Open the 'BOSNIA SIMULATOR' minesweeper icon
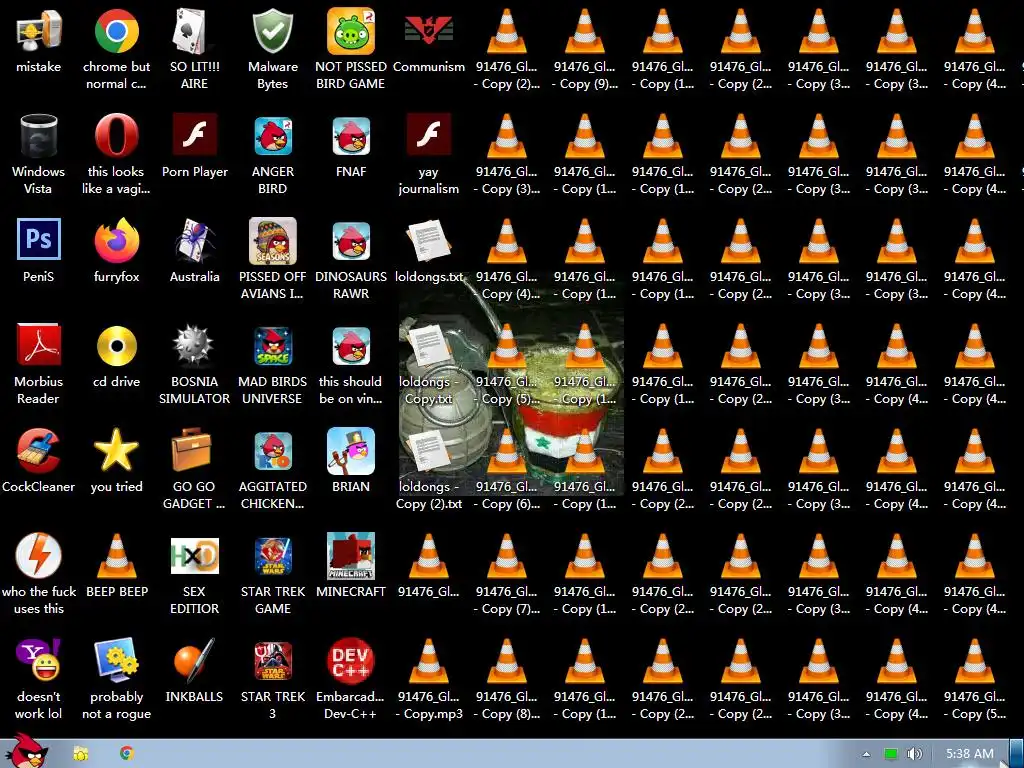 click(x=193, y=345)
